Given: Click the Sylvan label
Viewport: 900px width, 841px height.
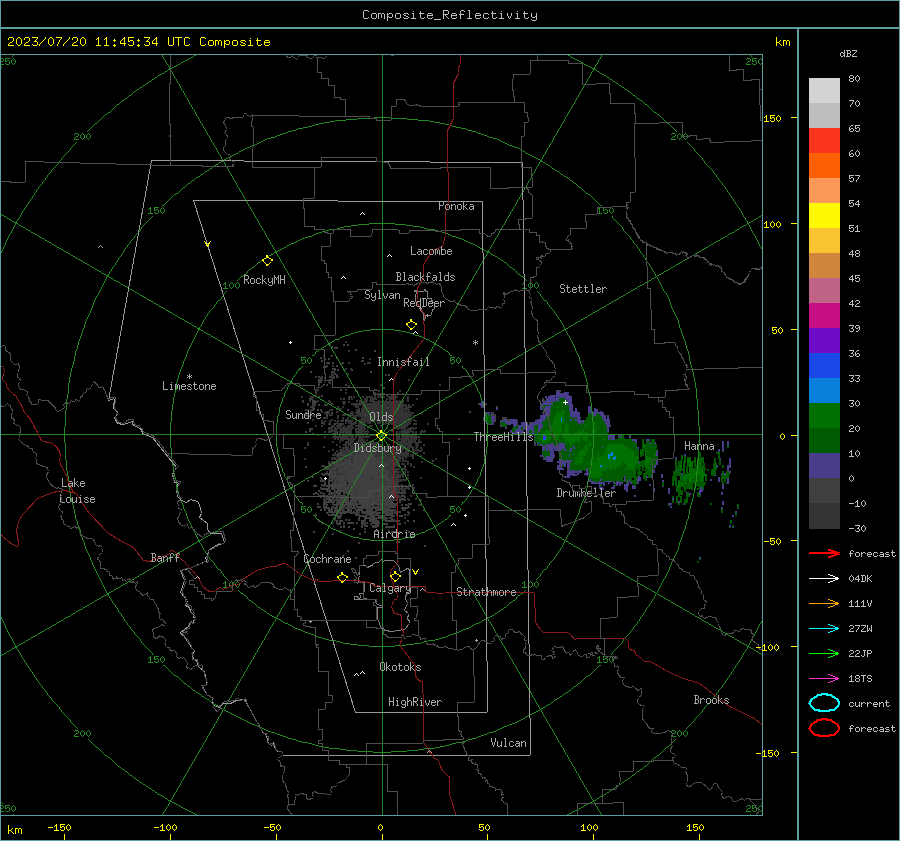Looking at the screenshot, I should point(382,295).
